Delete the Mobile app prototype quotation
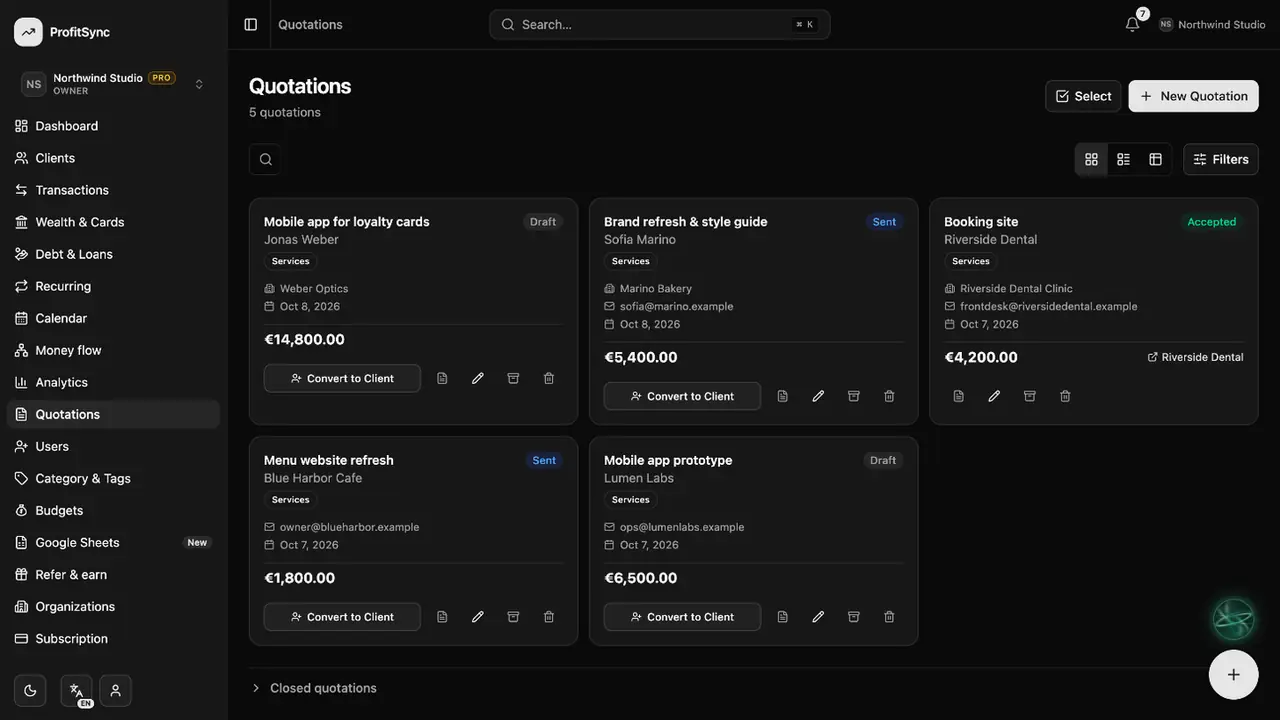The height and width of the screenshot is (720, 1280). [x=889, y=617]
